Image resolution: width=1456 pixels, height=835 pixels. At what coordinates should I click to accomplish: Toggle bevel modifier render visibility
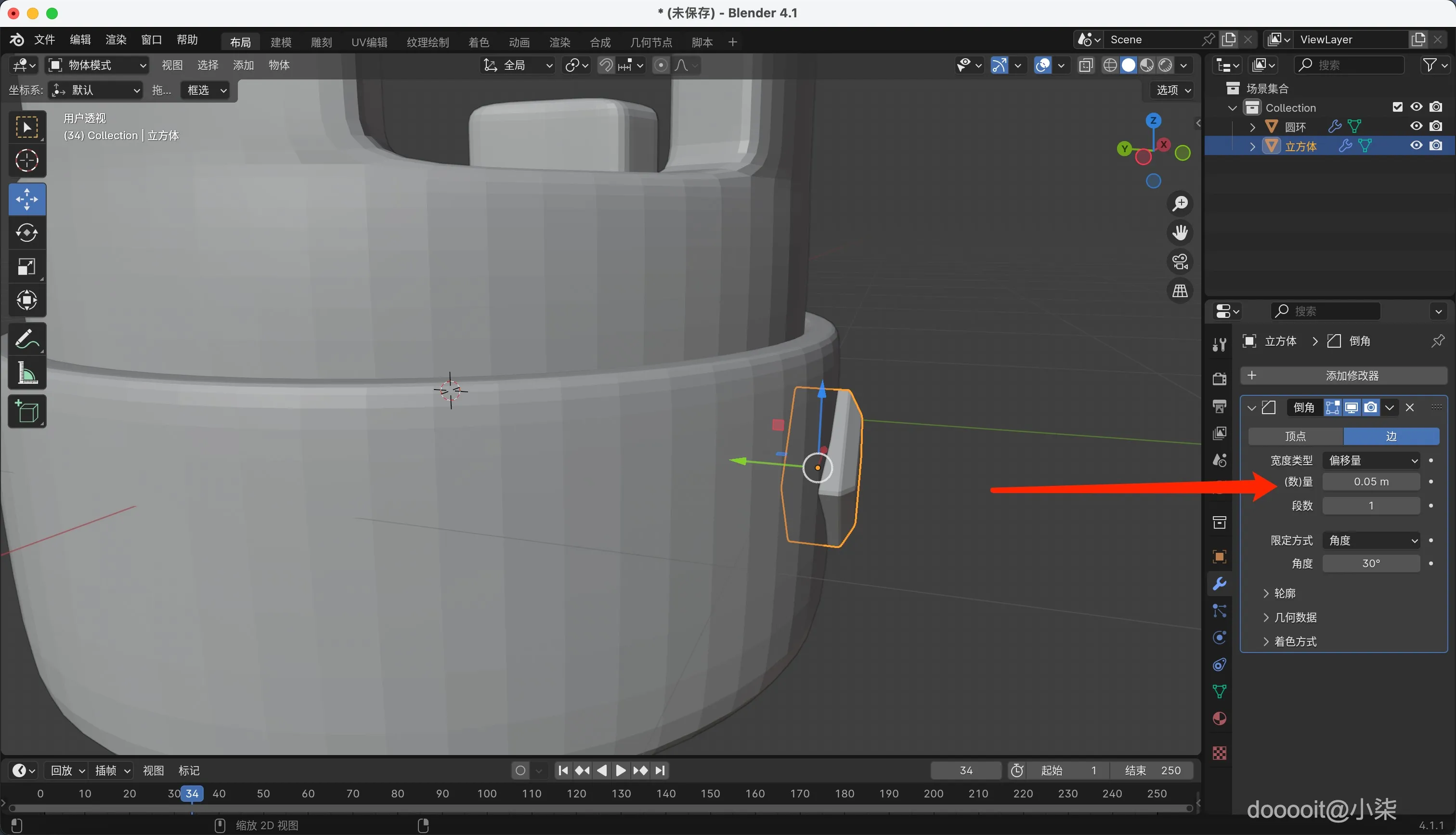[1371, 408]
